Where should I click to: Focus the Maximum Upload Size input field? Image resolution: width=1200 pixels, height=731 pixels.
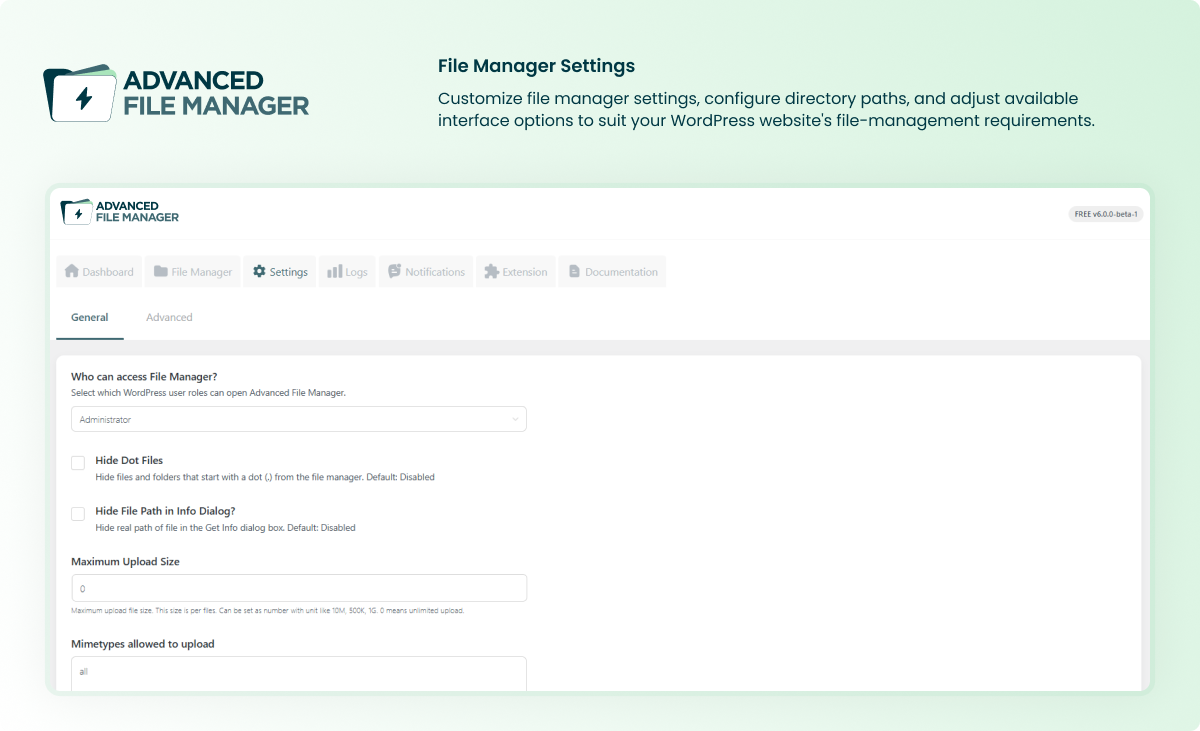(x=299, y=588)
